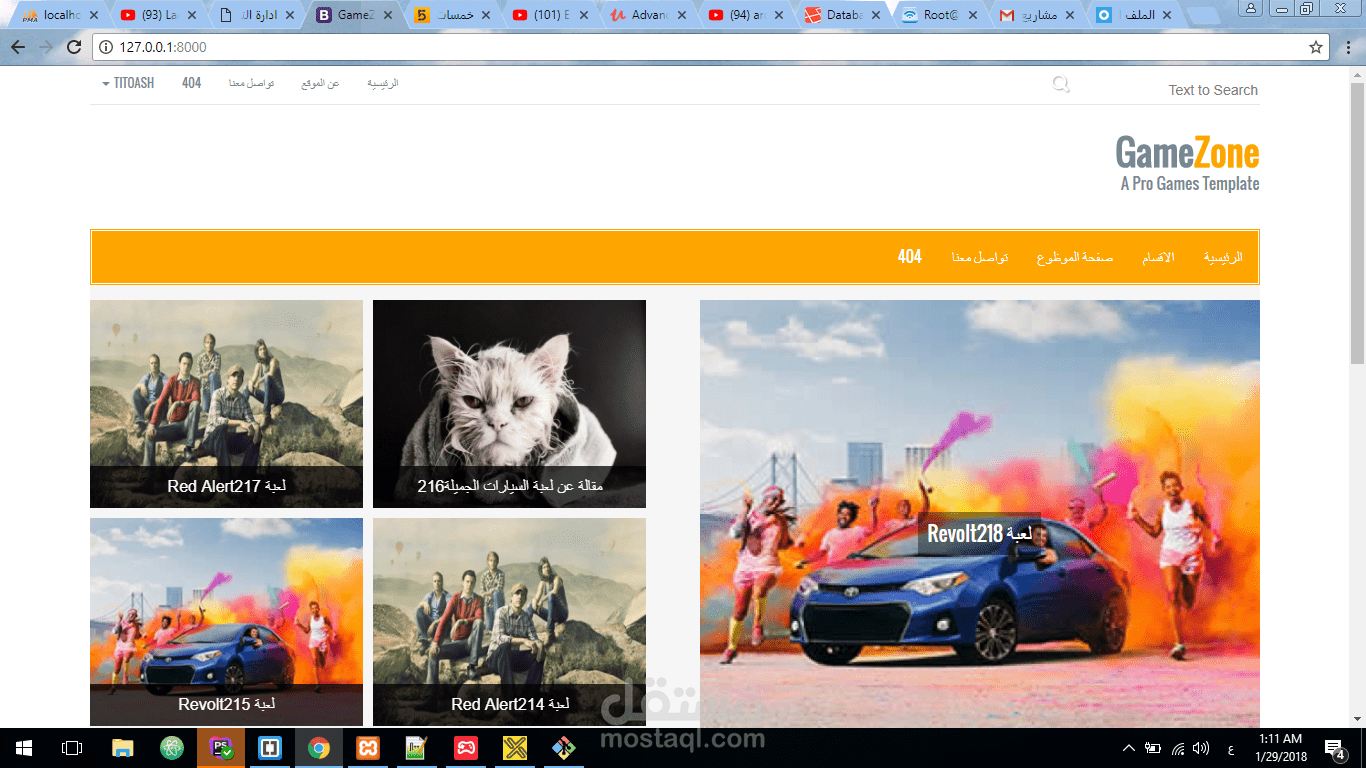Image resolution: width=1366 pixels, height=768 pixels.
Task: Show hidden tray icons chevron
Action: point(1129,748)
